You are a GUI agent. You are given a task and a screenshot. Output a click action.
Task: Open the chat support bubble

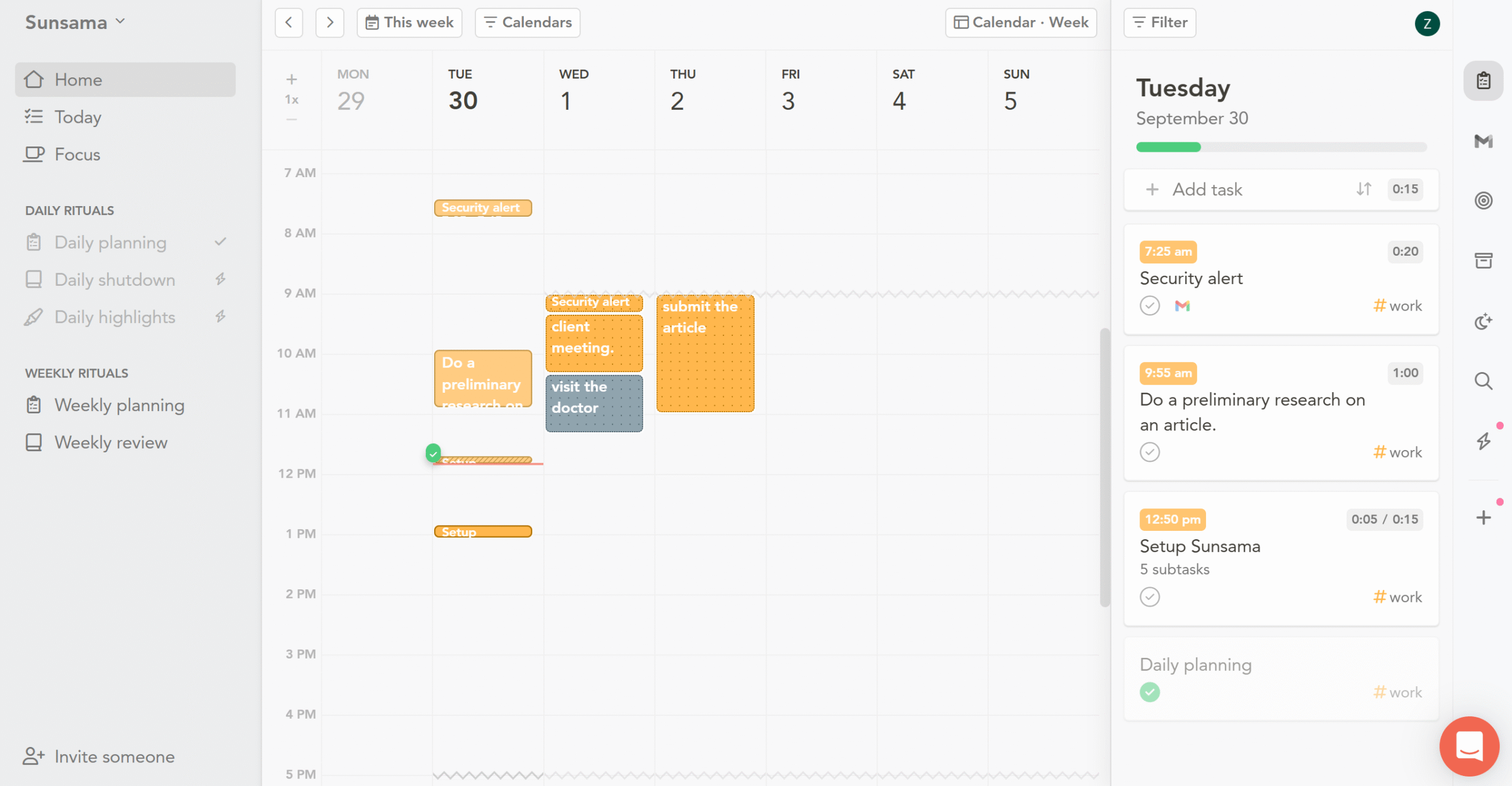1469,746
